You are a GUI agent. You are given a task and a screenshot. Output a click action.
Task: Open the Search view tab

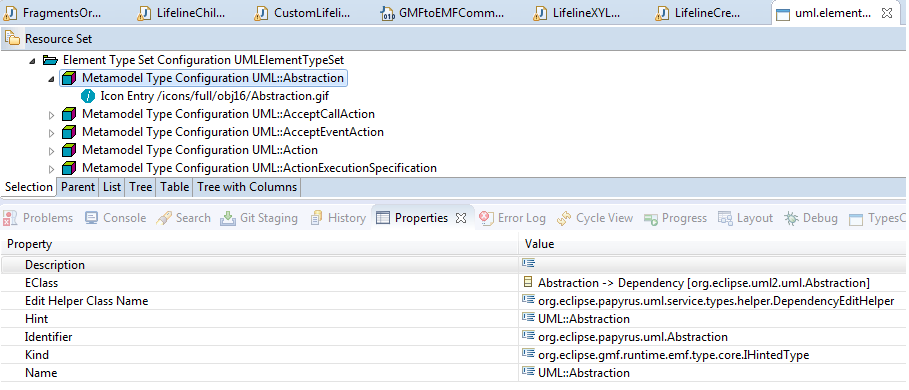click(x=184, y=218)
